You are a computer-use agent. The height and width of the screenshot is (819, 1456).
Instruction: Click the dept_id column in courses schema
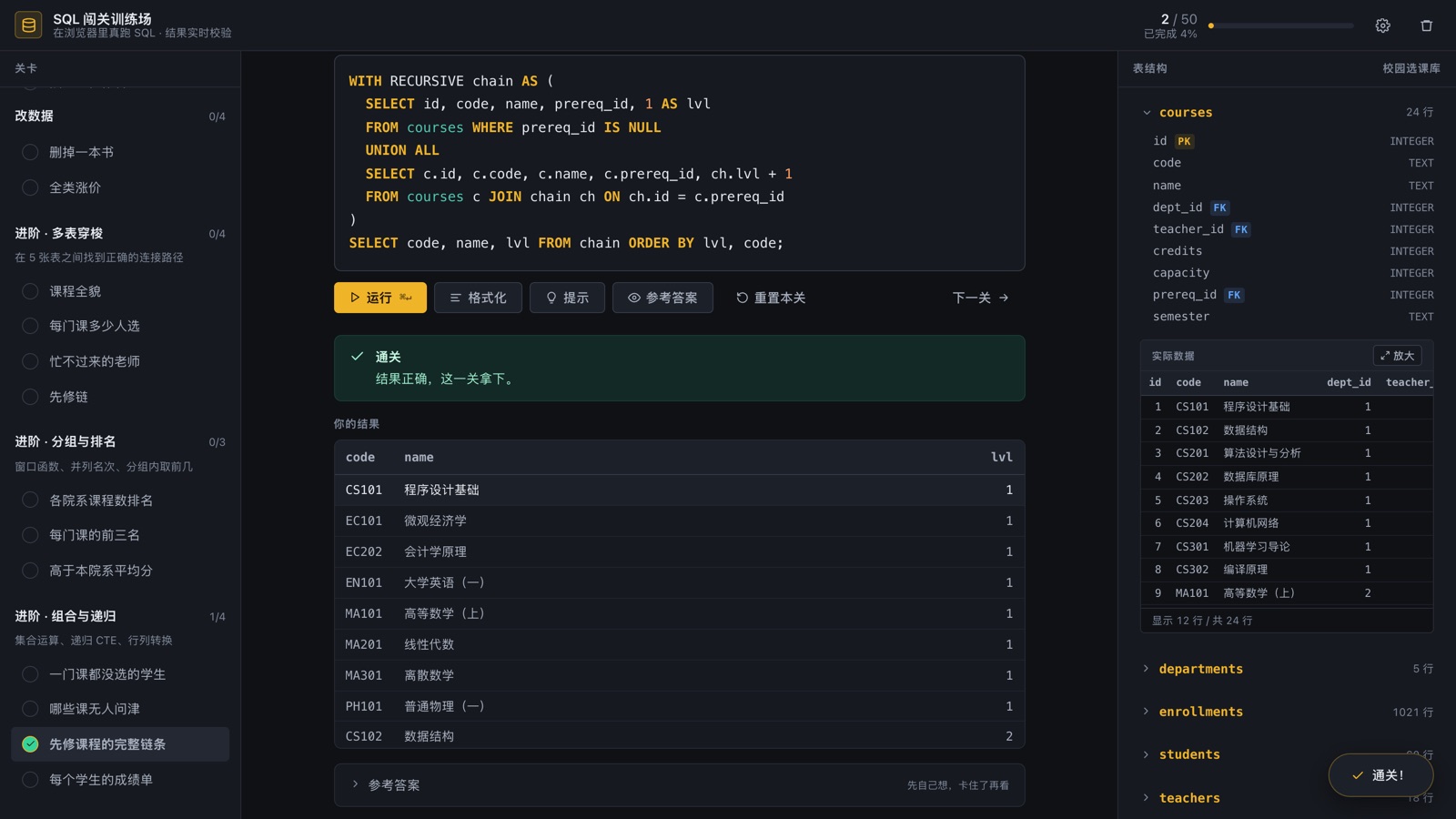point(1292,207)
